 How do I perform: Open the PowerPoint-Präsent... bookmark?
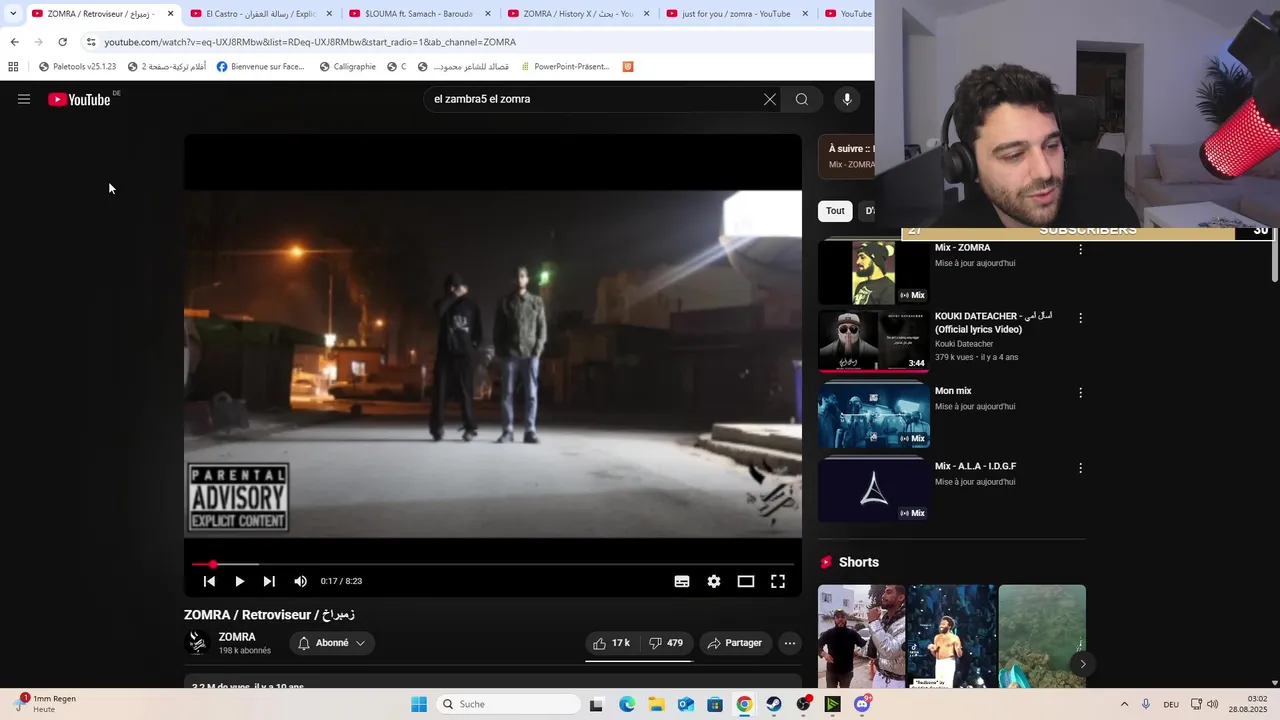[564, 67]
